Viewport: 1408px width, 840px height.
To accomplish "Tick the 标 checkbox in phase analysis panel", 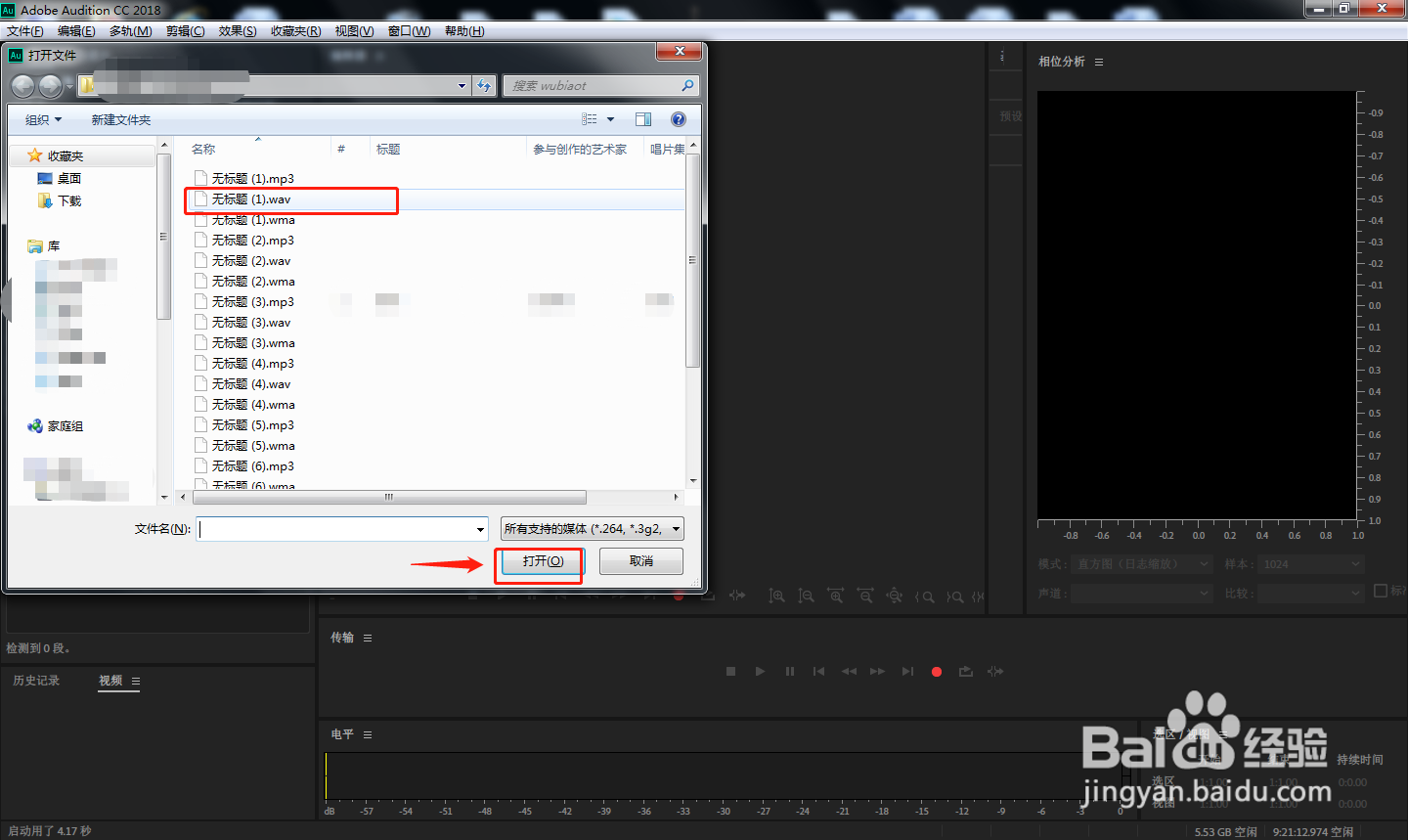I will pos(1381,591).
